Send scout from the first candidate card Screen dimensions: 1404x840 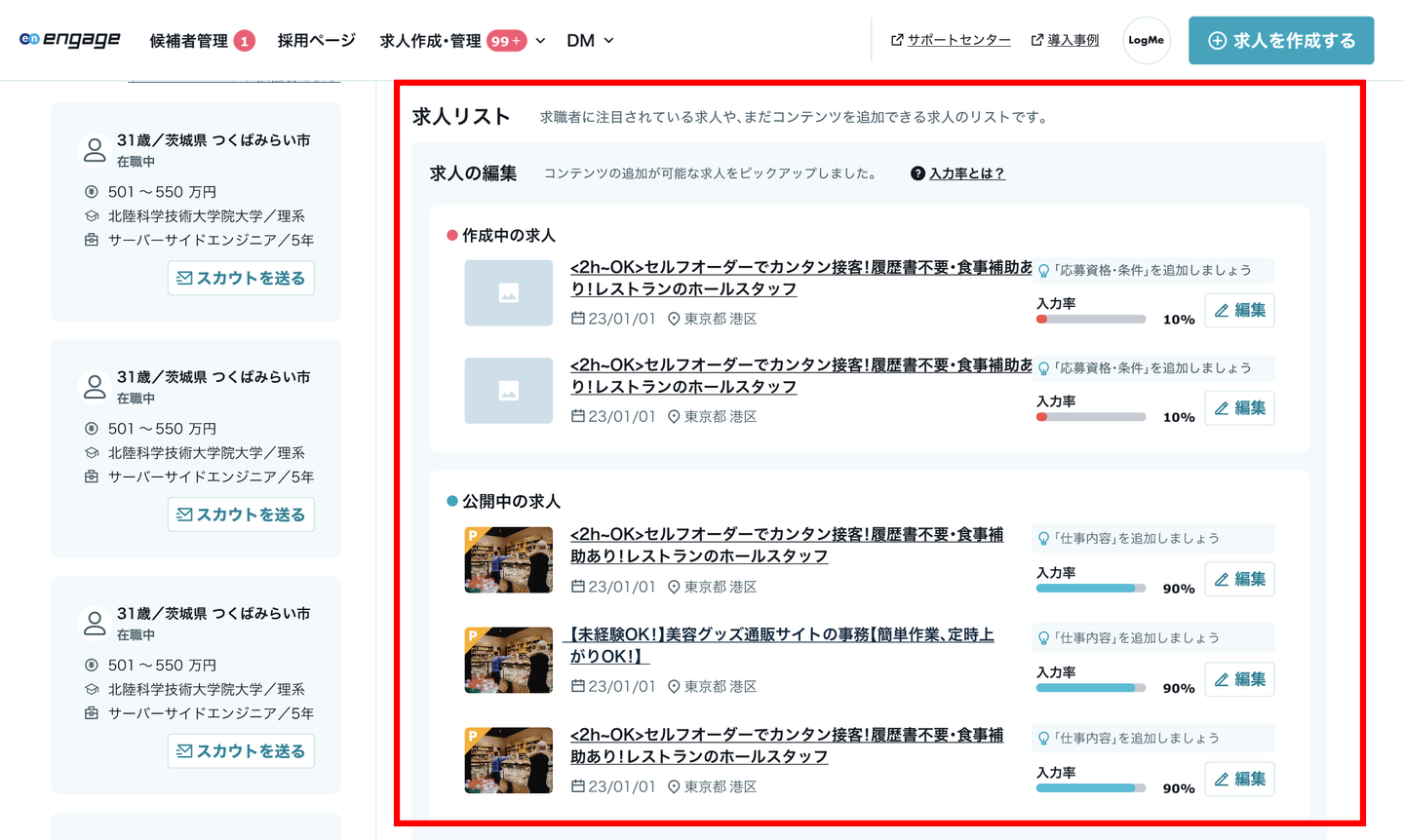[241, 278]
